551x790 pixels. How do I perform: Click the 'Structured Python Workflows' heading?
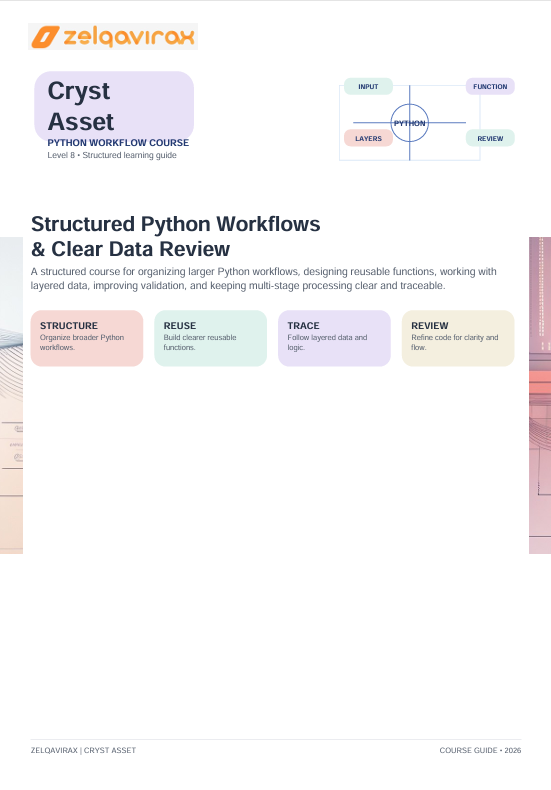pyautogui.click(x=176, y=224)
